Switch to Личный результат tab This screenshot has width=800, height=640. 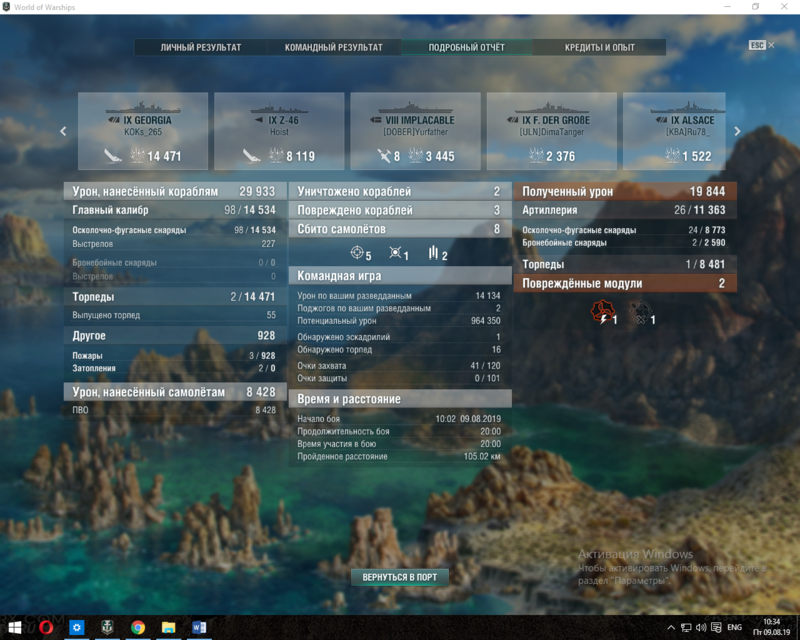[x=201, y=47]
